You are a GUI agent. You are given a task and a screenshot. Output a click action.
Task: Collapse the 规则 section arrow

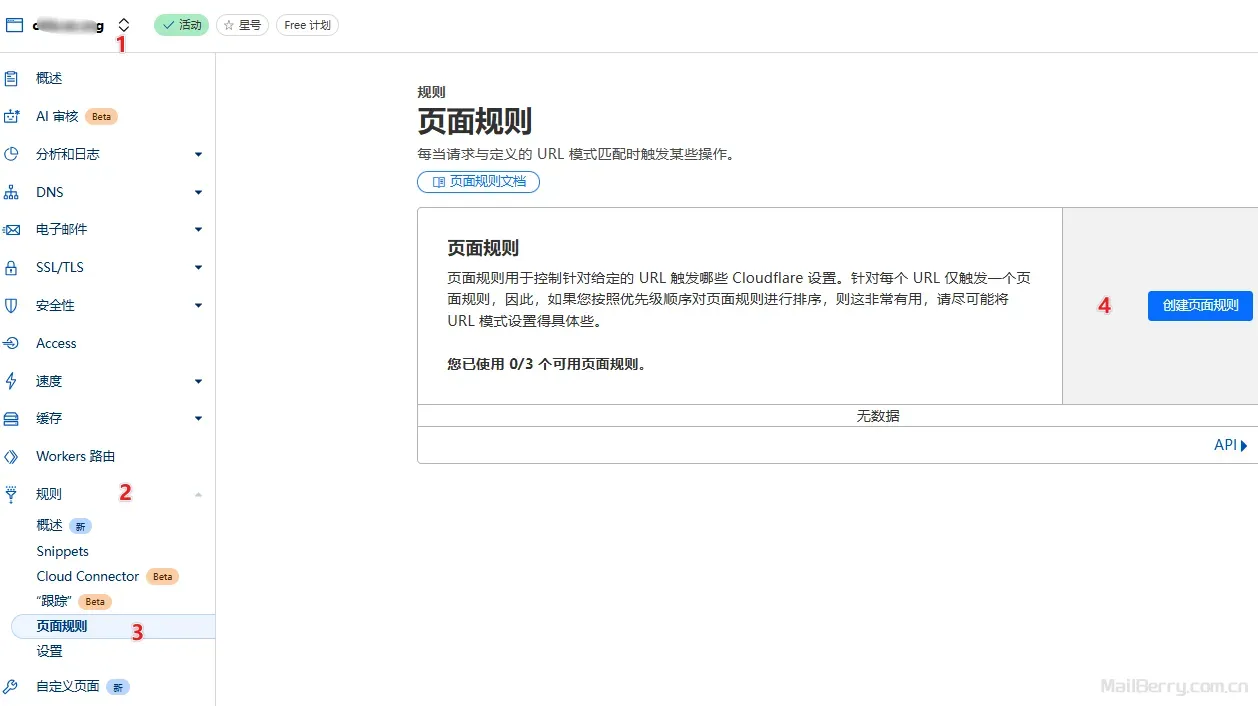pos(198,494)
